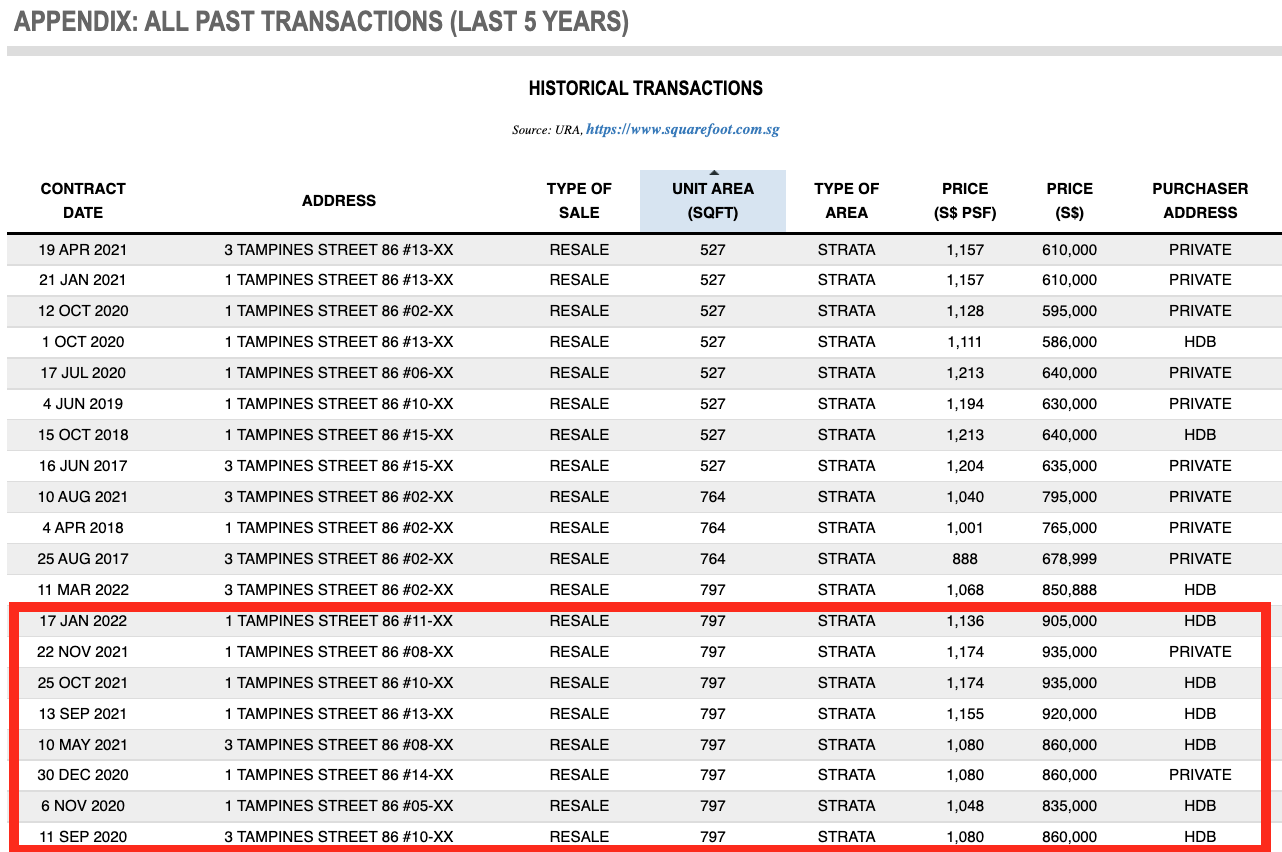The width and height of the screenshot is (1282, 852).
Task: Click the PSF value '1,136'
Action: pyautogui.click(x=965, y=621)
